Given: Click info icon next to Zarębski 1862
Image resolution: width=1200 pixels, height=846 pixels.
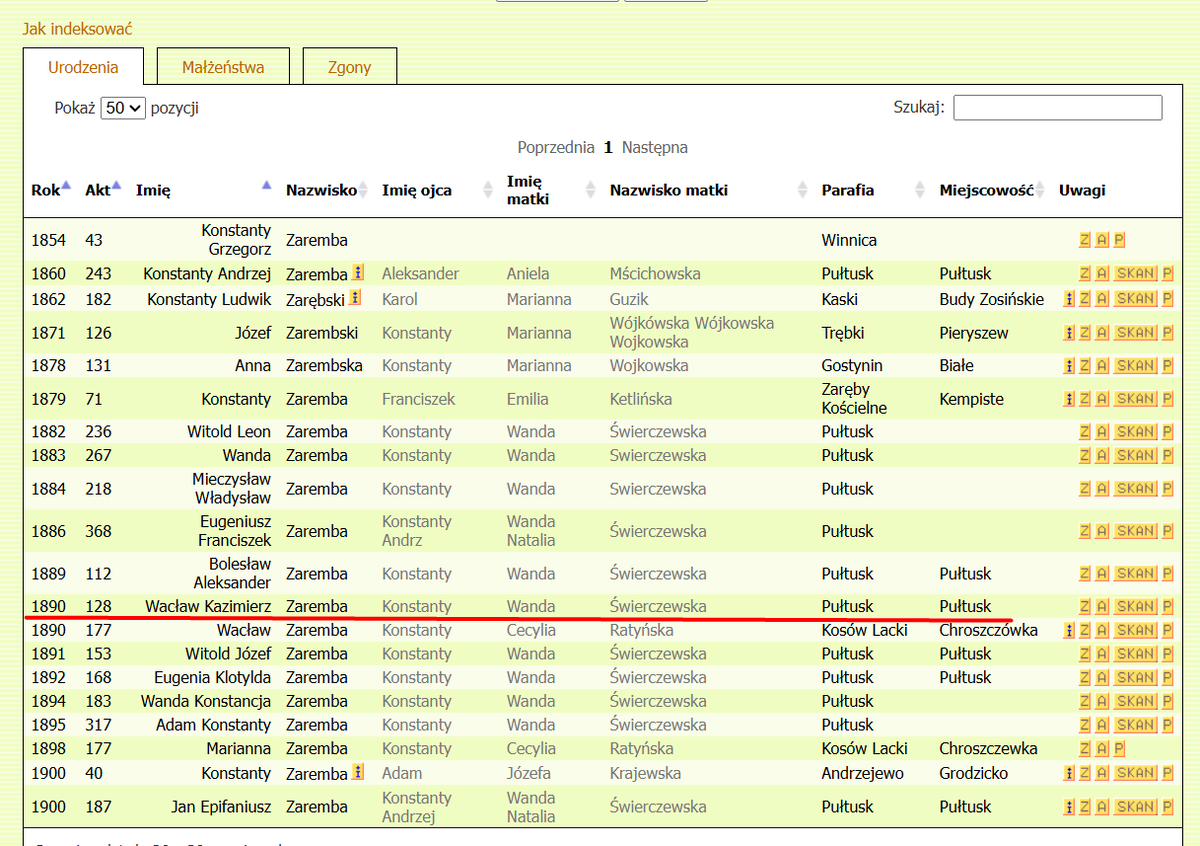Looking at the screenshot, I should pyautogui.click(x=355, y=298).
